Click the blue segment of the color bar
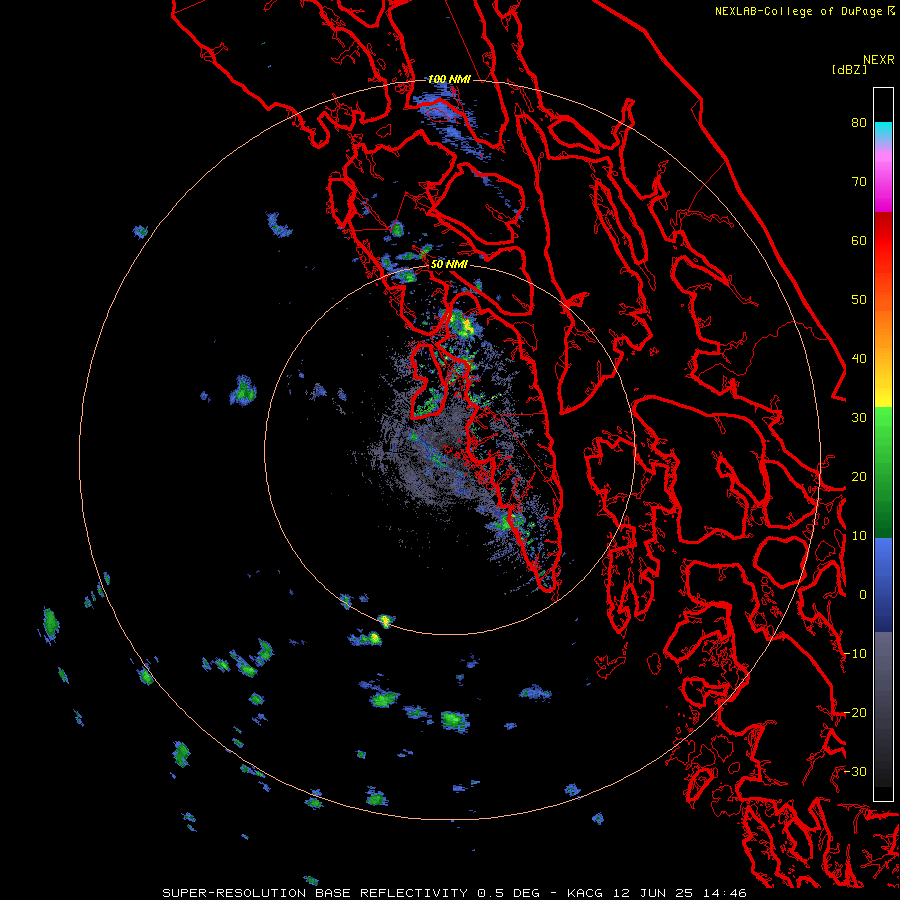 [883, 584]
